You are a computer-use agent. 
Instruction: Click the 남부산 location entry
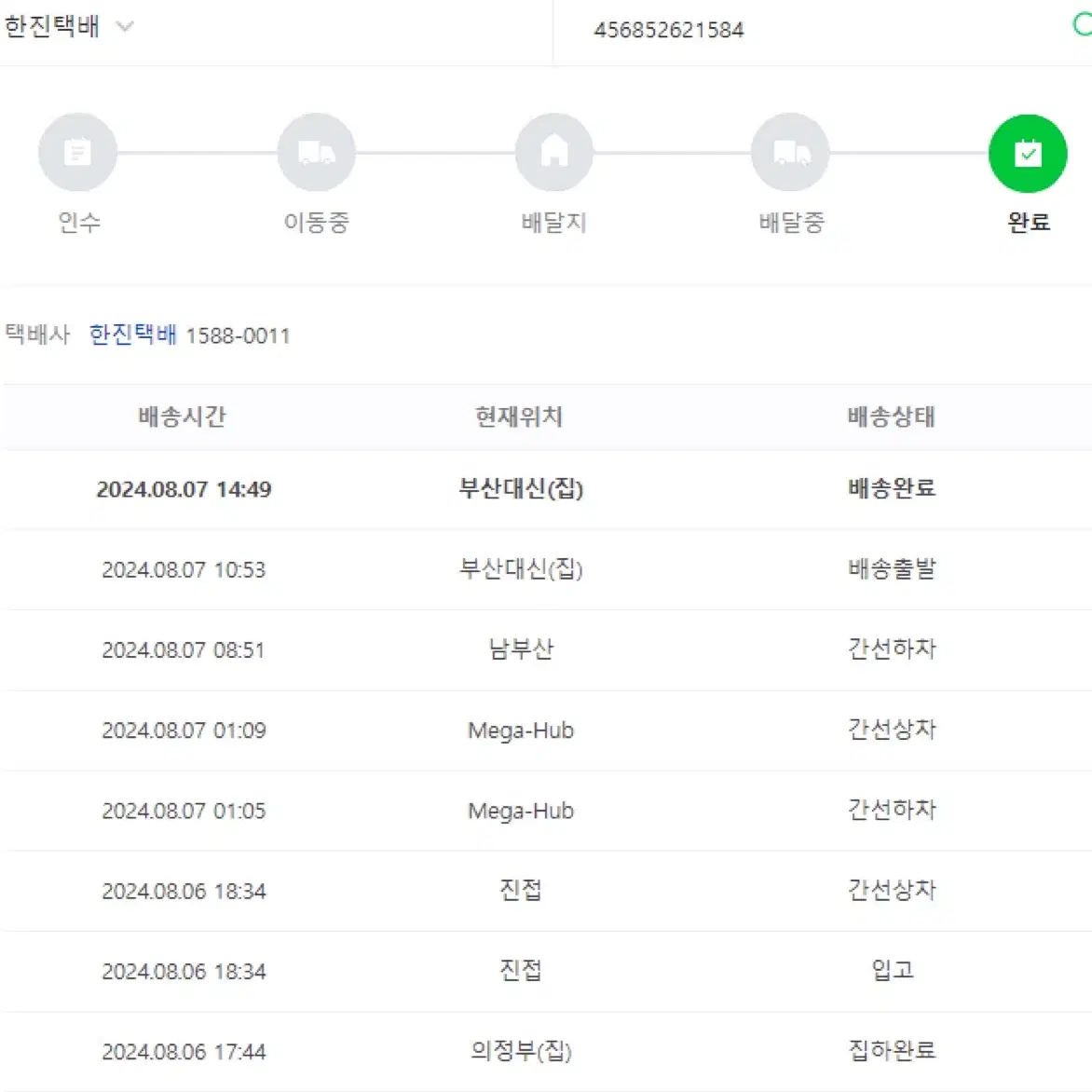click(521, 649)
